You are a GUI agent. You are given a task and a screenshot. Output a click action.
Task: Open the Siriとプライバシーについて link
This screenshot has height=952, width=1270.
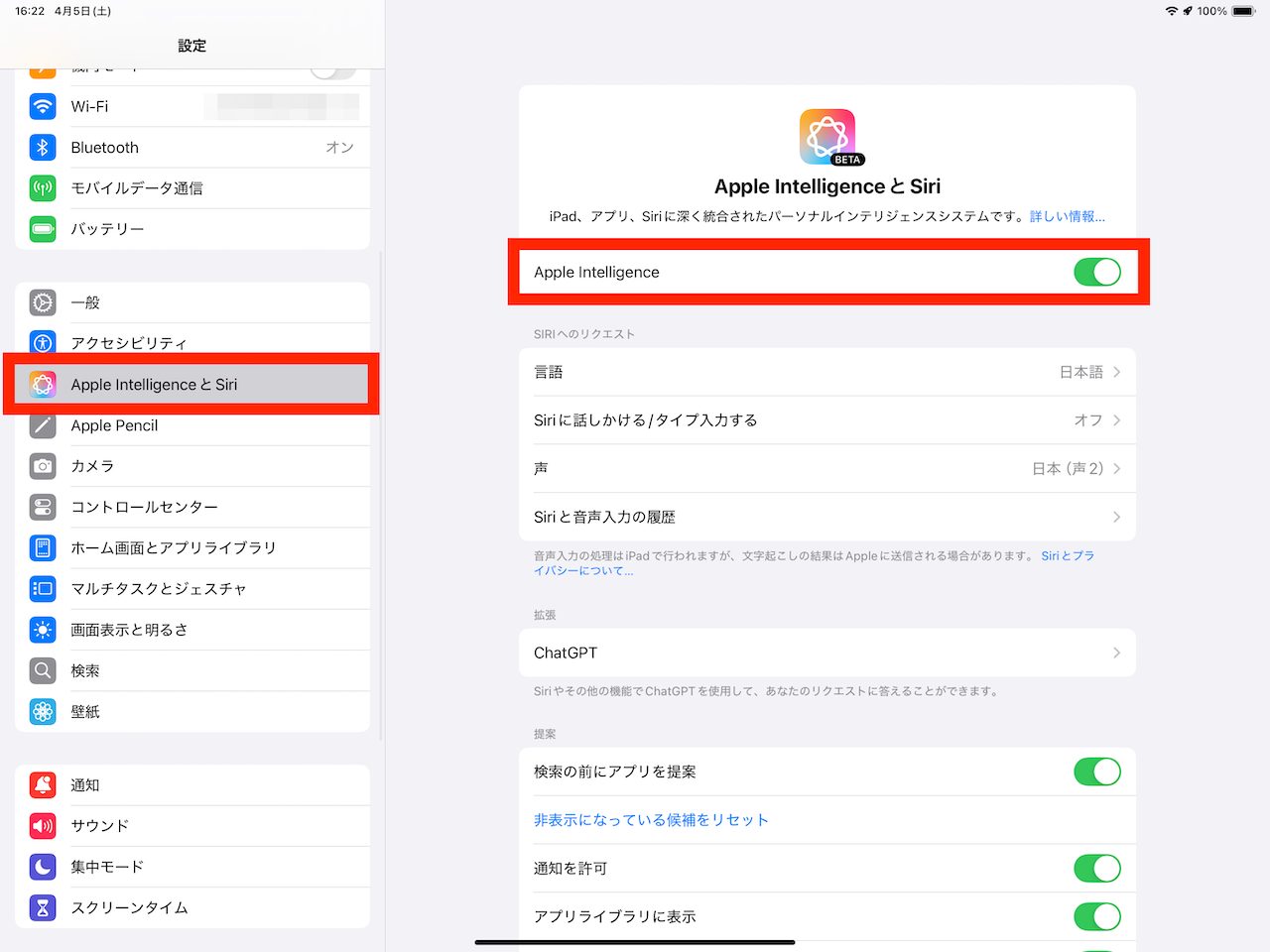point(814,563)
